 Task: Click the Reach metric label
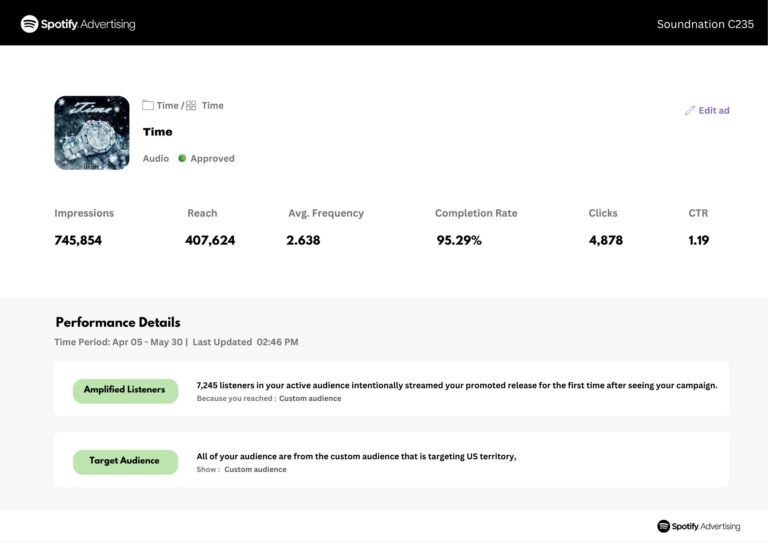pos(202,213)
